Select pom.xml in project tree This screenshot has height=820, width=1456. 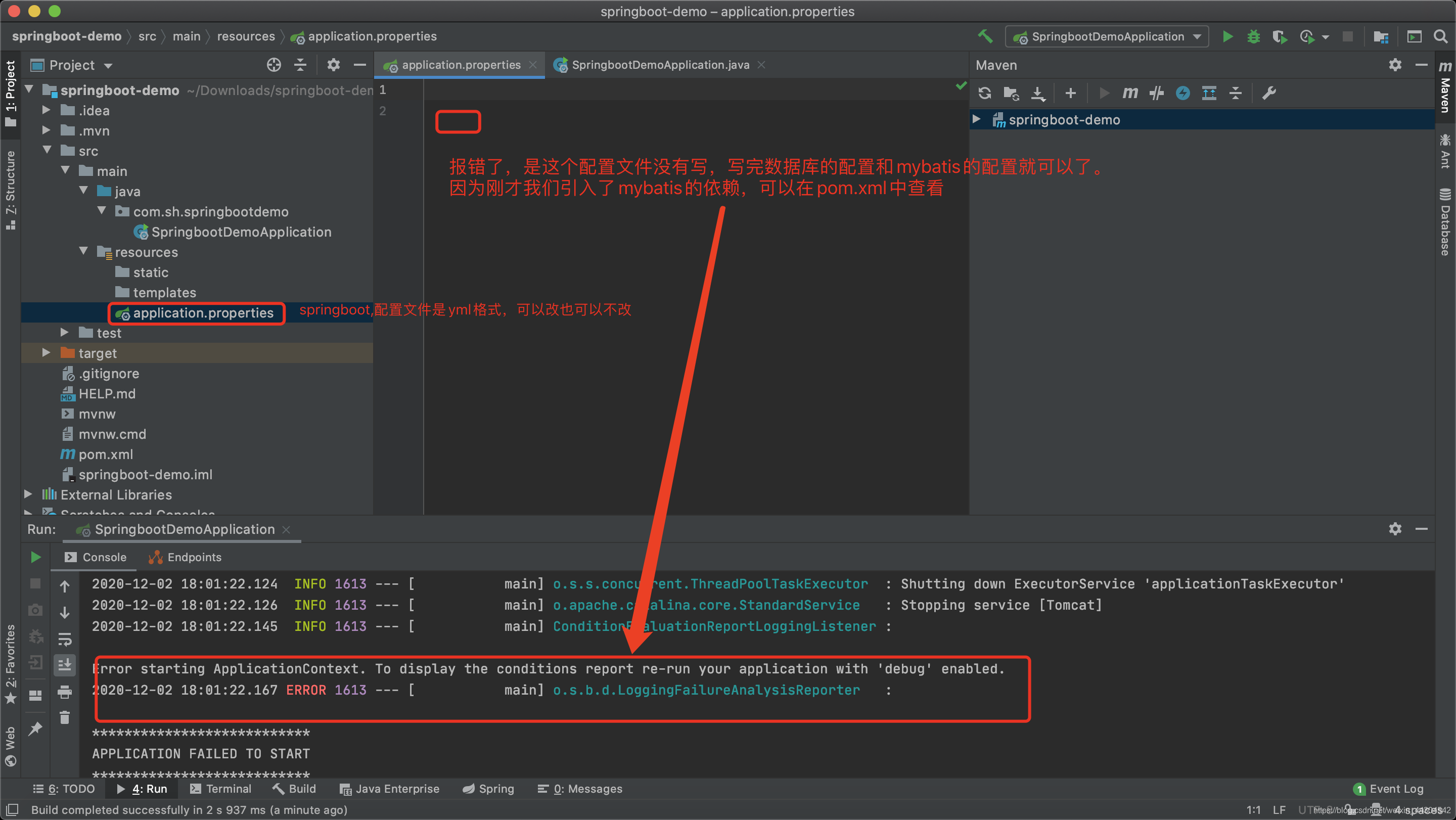point(105,454)
